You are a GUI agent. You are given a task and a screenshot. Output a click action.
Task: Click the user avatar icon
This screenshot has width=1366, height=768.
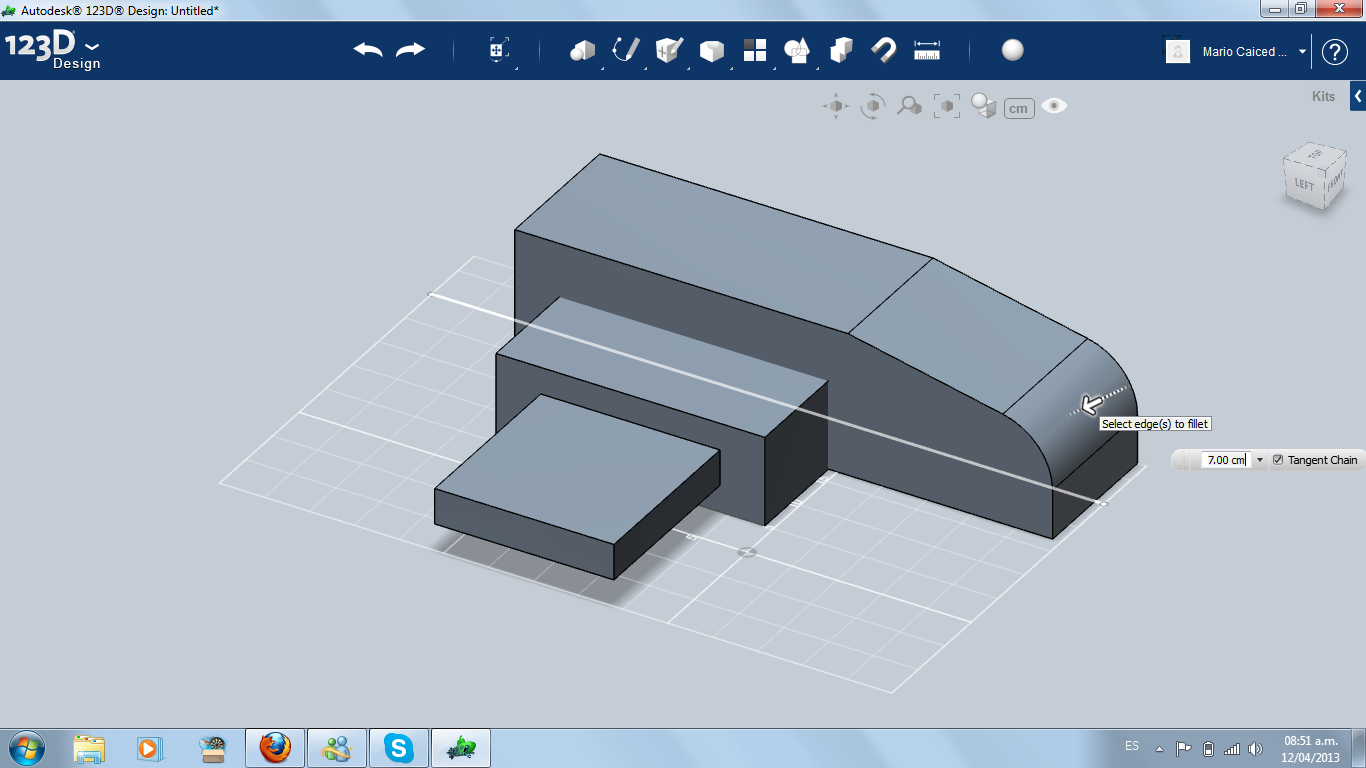coord(1178,51)
